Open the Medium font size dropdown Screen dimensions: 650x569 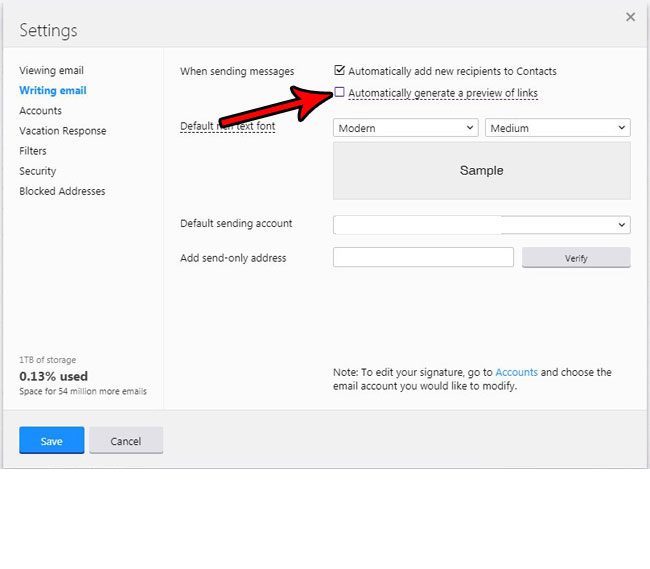(x=557, y=128)
